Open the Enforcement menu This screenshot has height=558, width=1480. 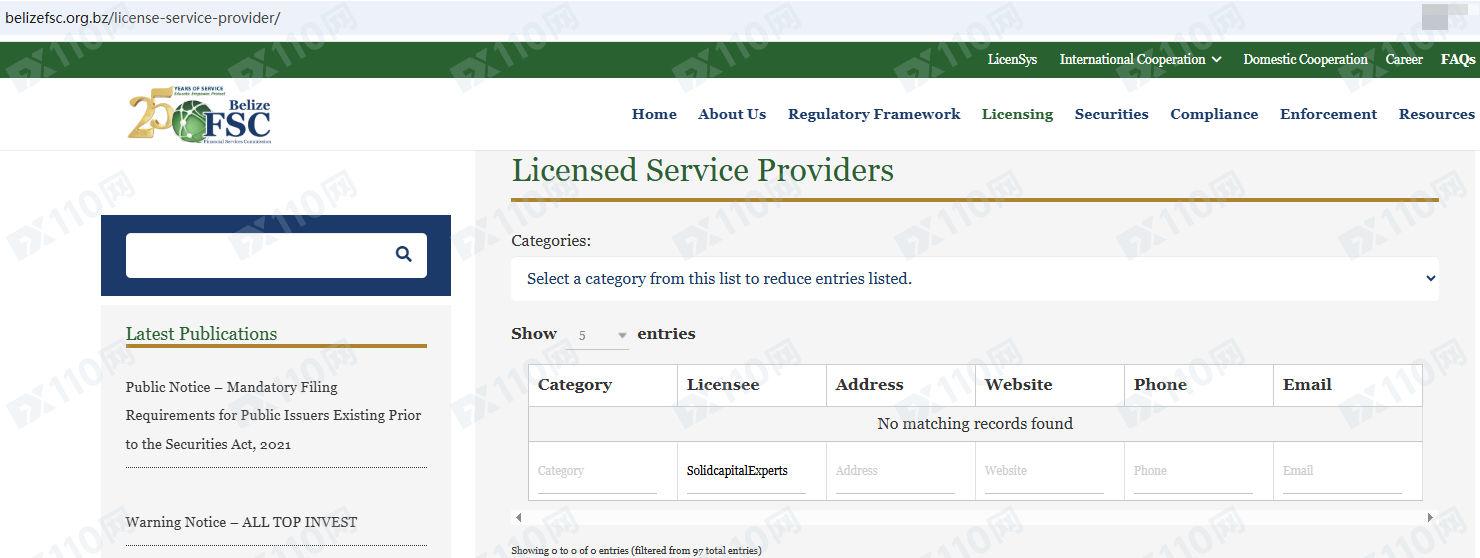[1328, 114]
